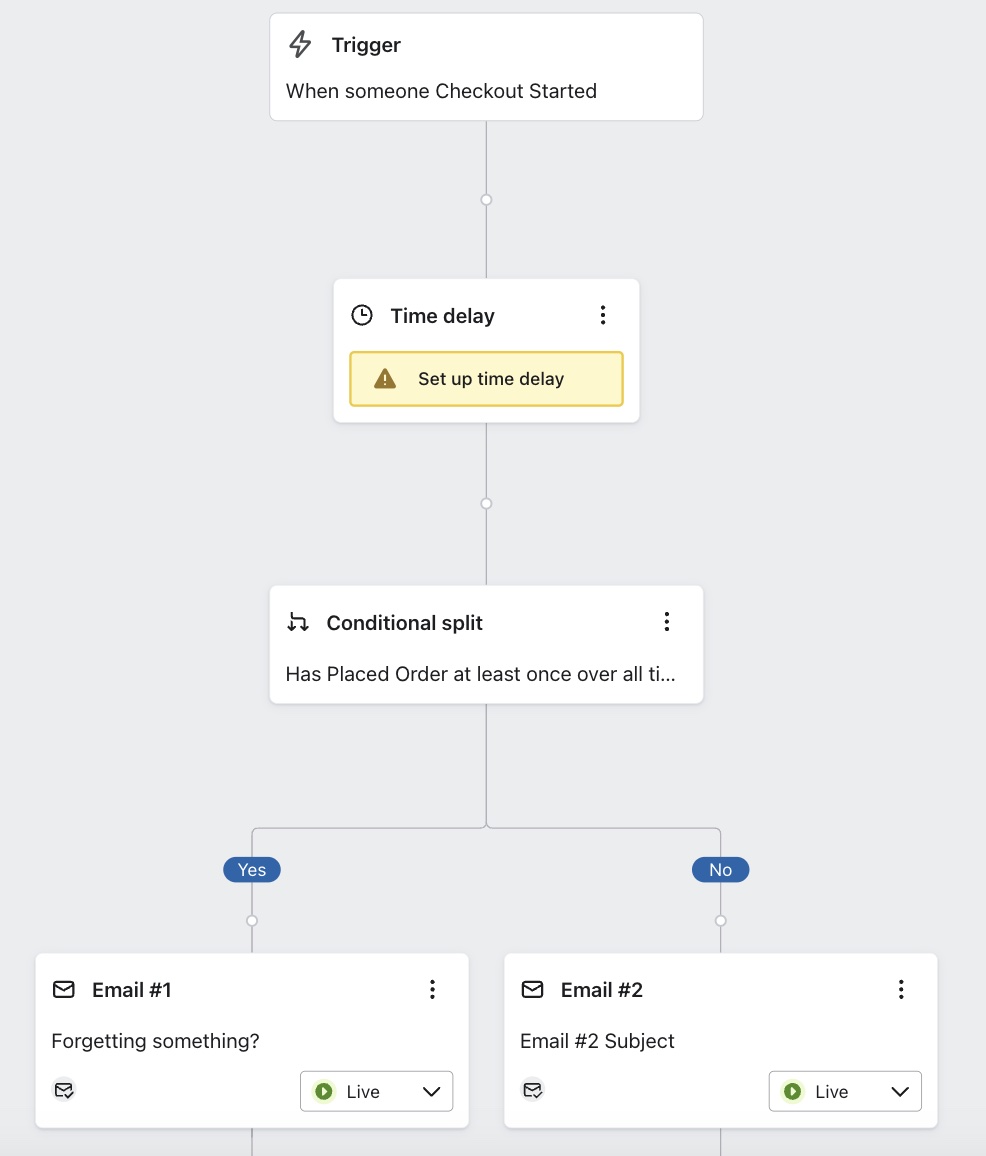Viewport: 986px width, 1156px height.
Task: Click the Conditional split branch icon
Action: point(298,622)
